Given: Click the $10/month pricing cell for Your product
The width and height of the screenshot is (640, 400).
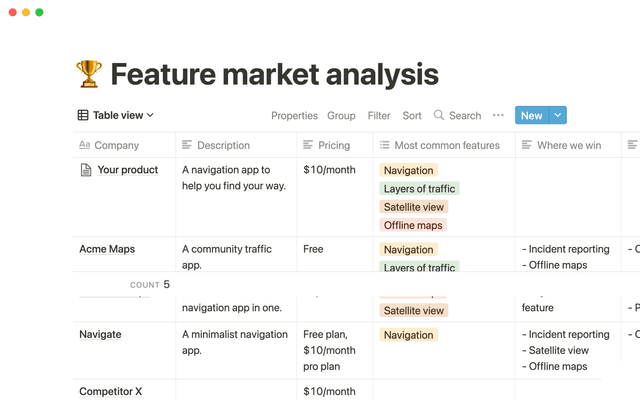Looking at the screenshot, I should [329, 170].
